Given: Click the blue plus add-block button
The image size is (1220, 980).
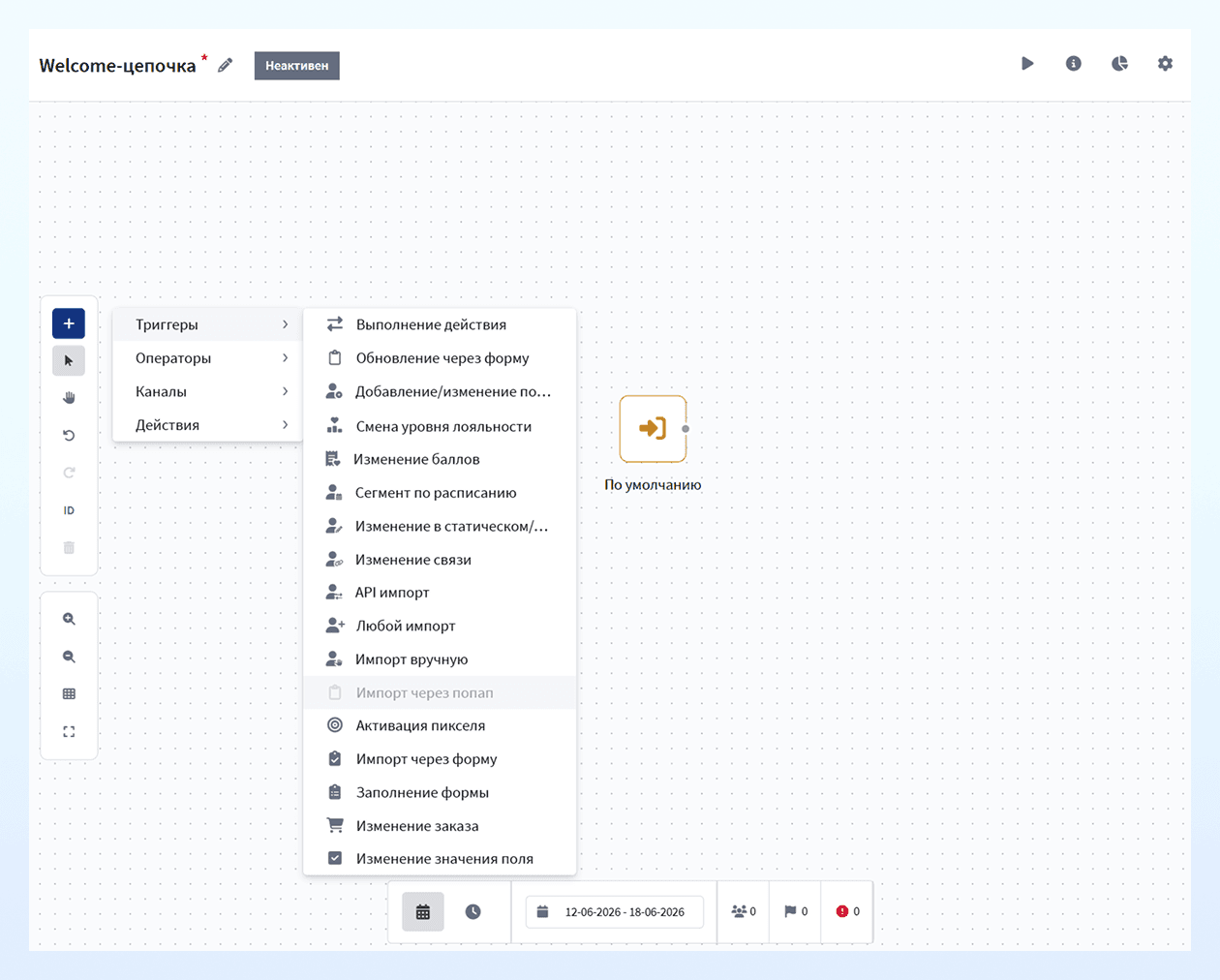Looking at the screenshot, I should 69,323.
